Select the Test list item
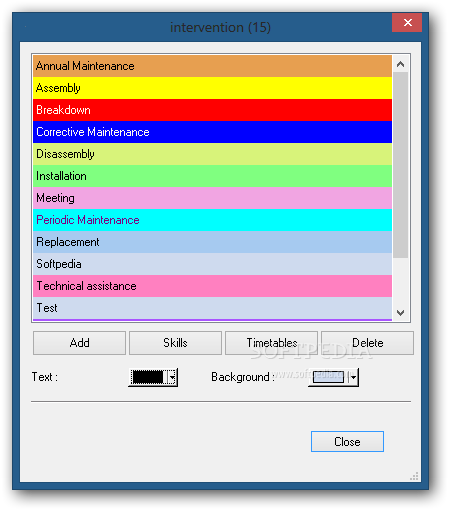 pyautogui.click(x=212, y=308)
